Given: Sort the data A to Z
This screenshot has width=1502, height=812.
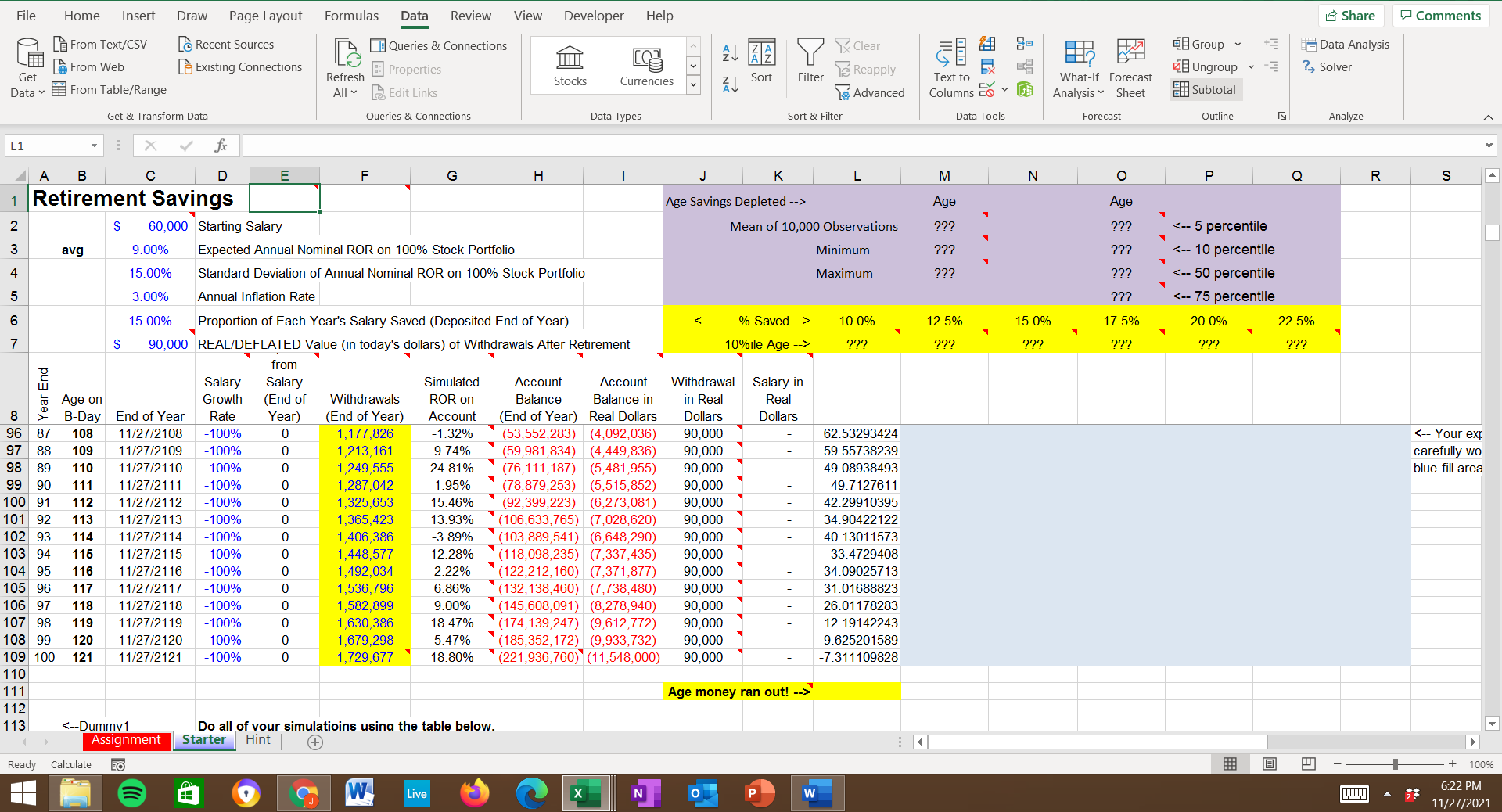Looking at the screenshot, I should click(x=729, y=53).
